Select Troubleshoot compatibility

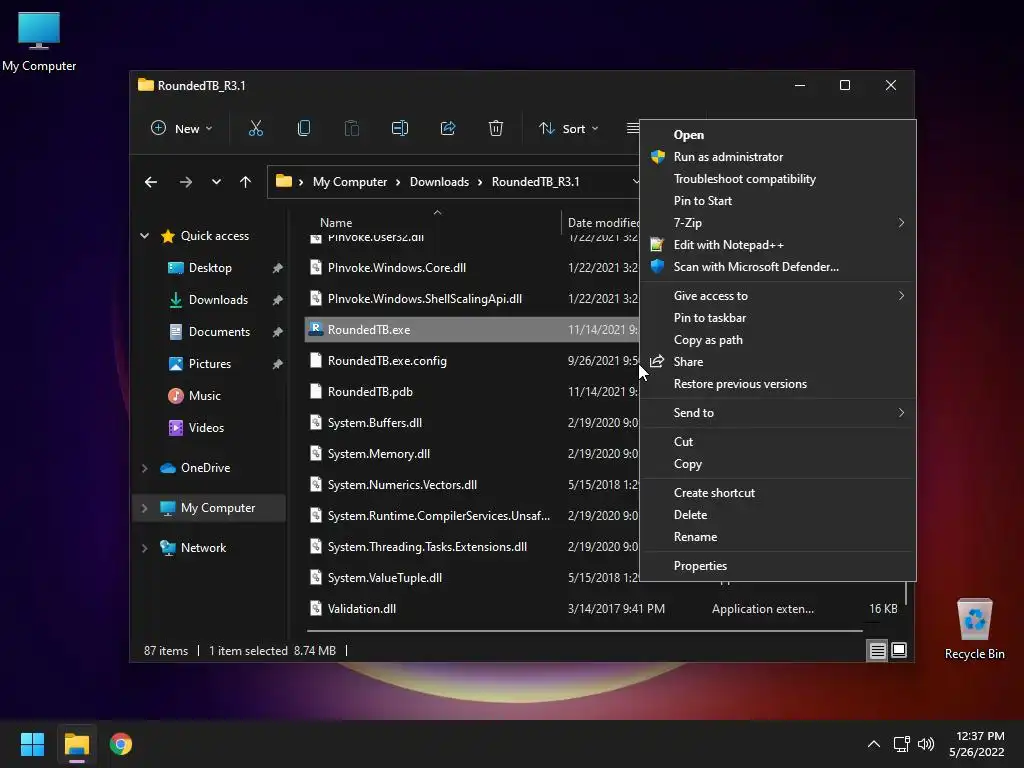[x=778, y=179]
